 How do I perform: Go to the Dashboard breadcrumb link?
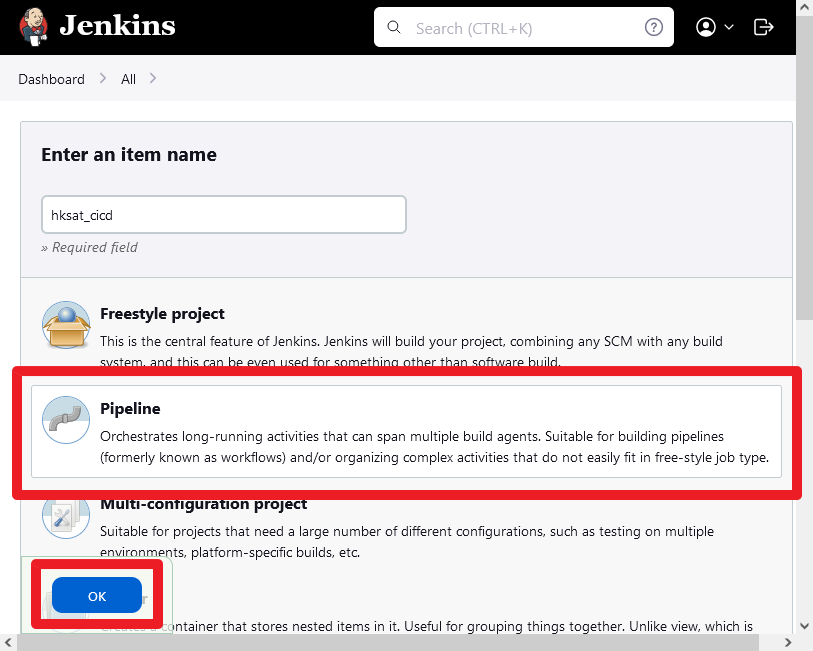tap(51, 79)
